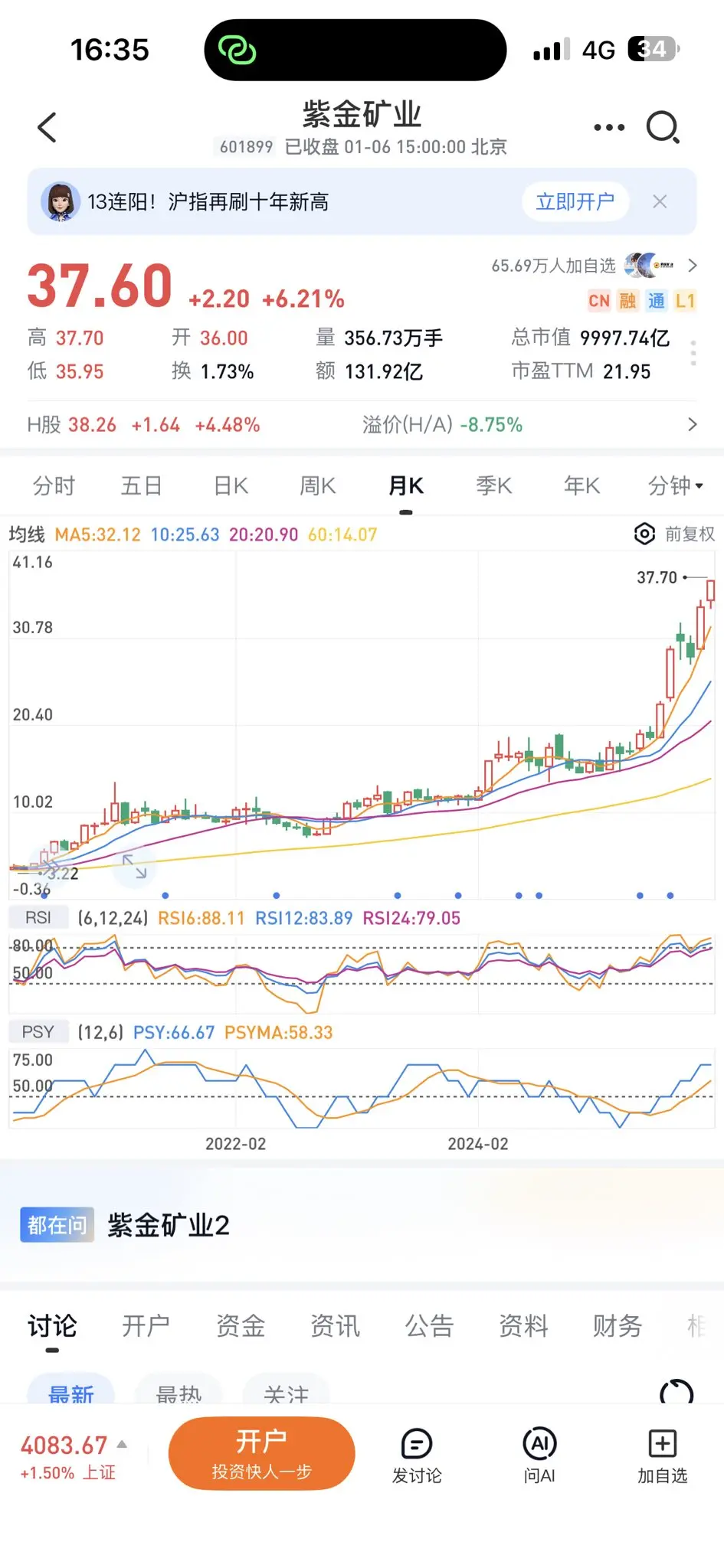
Task: Tap the 37.70 high price marker
Action: (x=657, y=577)
